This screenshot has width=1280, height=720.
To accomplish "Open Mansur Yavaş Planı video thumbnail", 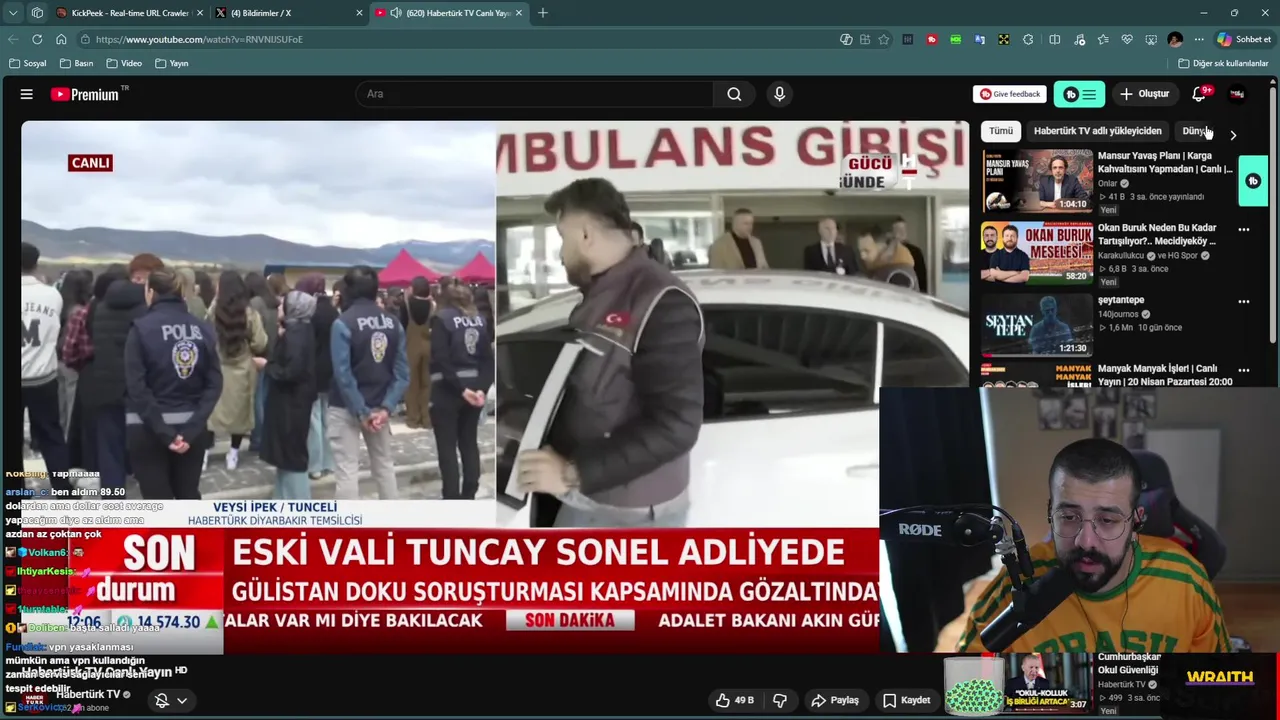I will tap(1037, 181).
